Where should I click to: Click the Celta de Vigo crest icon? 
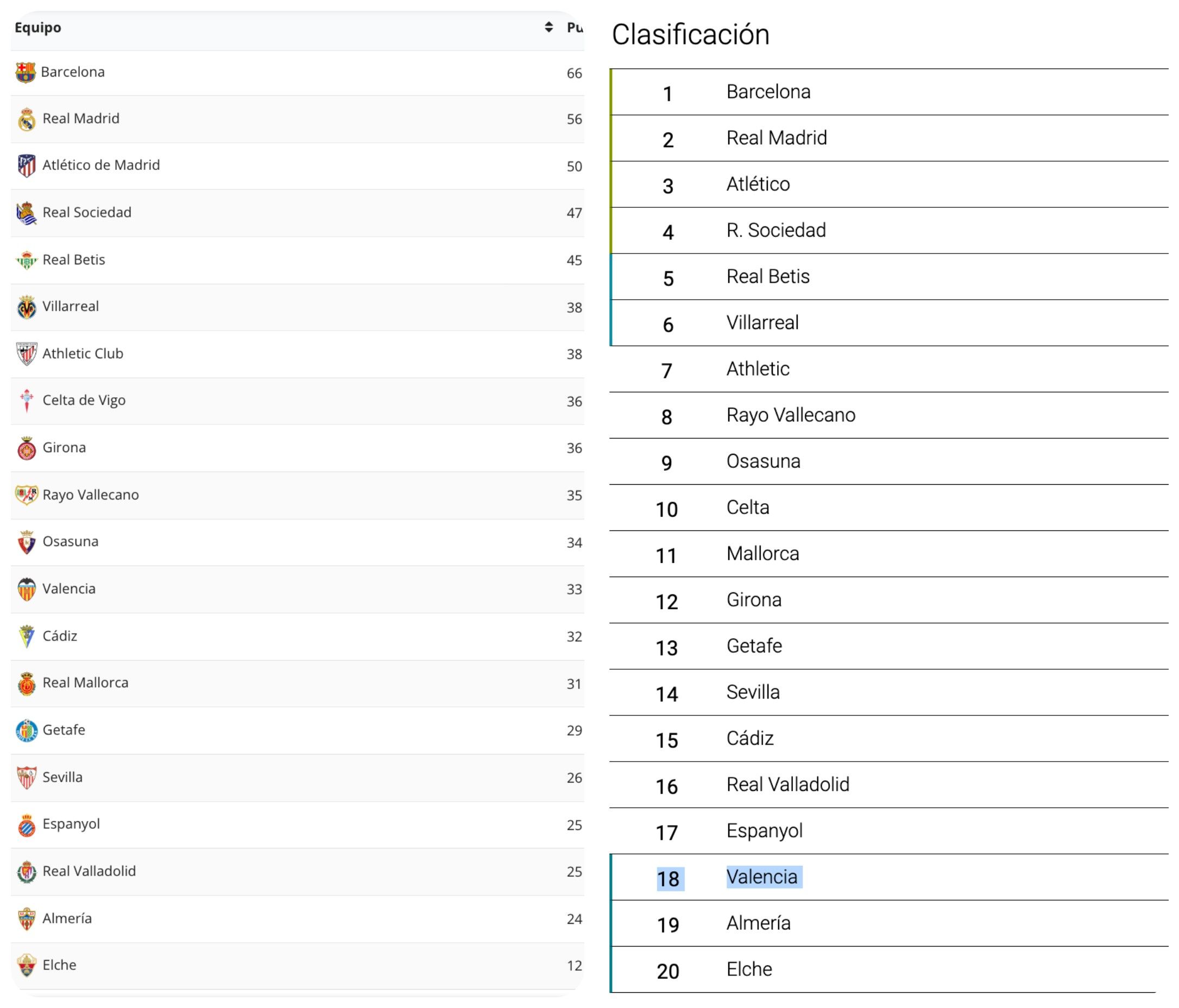pyautogui.click(x=27, y=401)
